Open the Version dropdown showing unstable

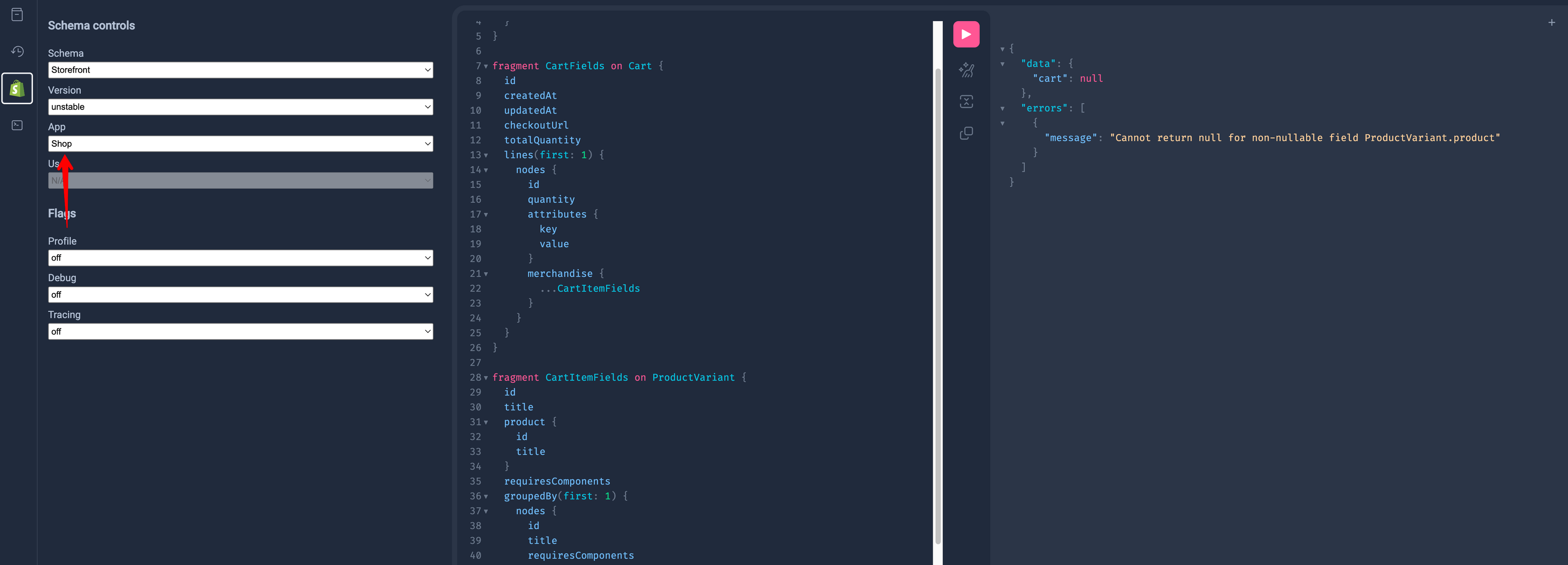240,107
